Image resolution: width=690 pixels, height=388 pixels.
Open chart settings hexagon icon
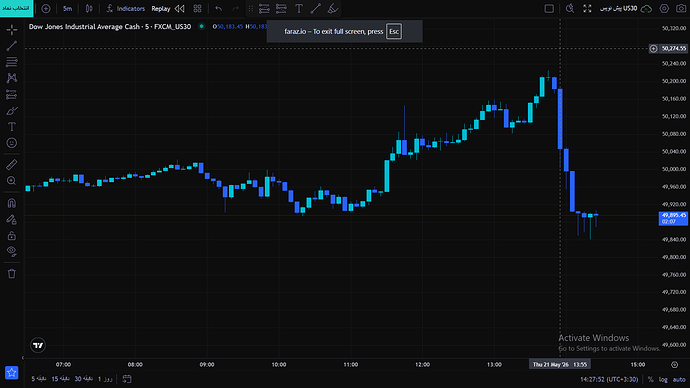(x=664, y=8)
